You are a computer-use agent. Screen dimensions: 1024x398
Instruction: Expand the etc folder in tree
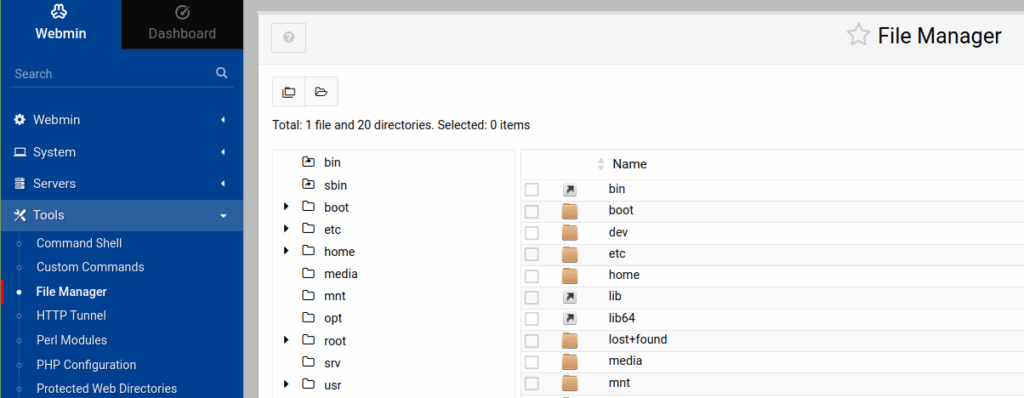pos(286,229)
